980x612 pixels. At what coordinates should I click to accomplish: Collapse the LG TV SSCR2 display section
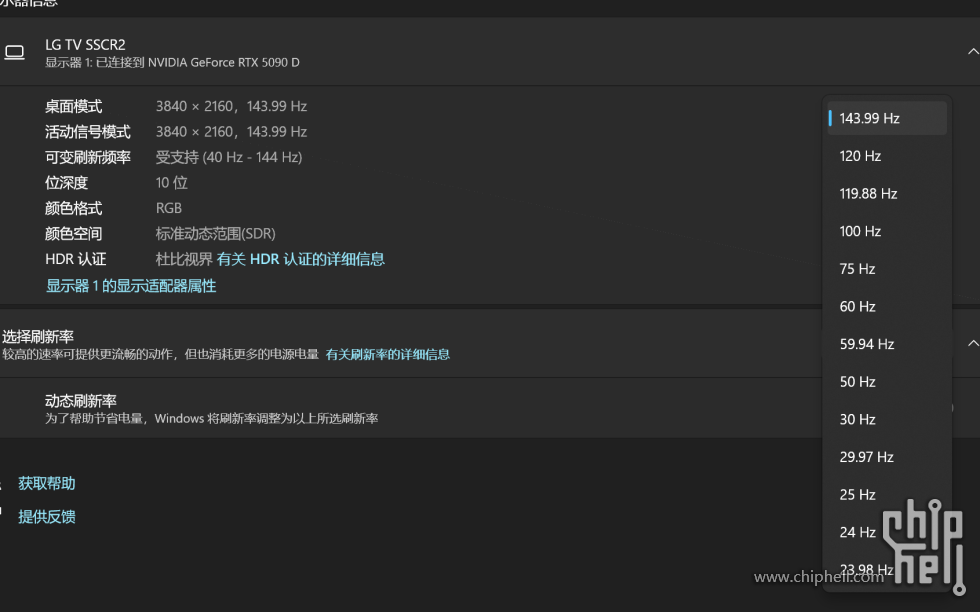972,52
